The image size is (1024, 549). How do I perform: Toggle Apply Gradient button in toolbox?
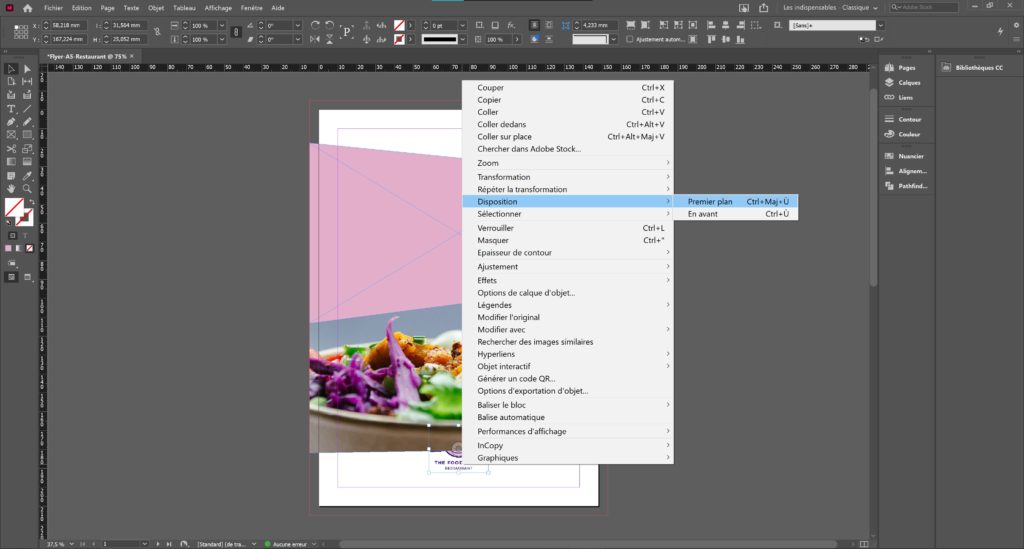click(x=18, y=248)
